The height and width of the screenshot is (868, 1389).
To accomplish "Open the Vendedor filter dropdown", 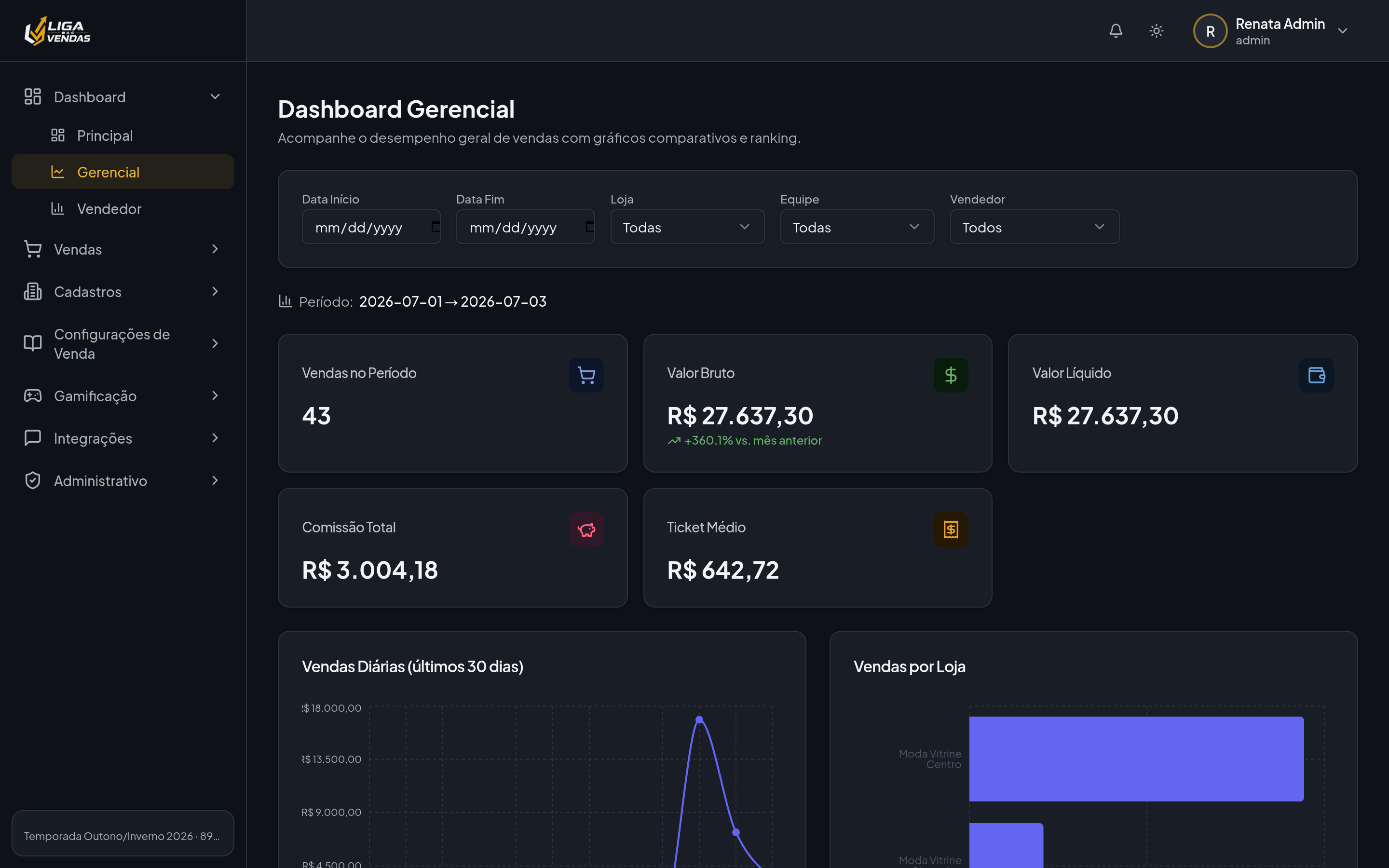I will tap(1035, 227).
